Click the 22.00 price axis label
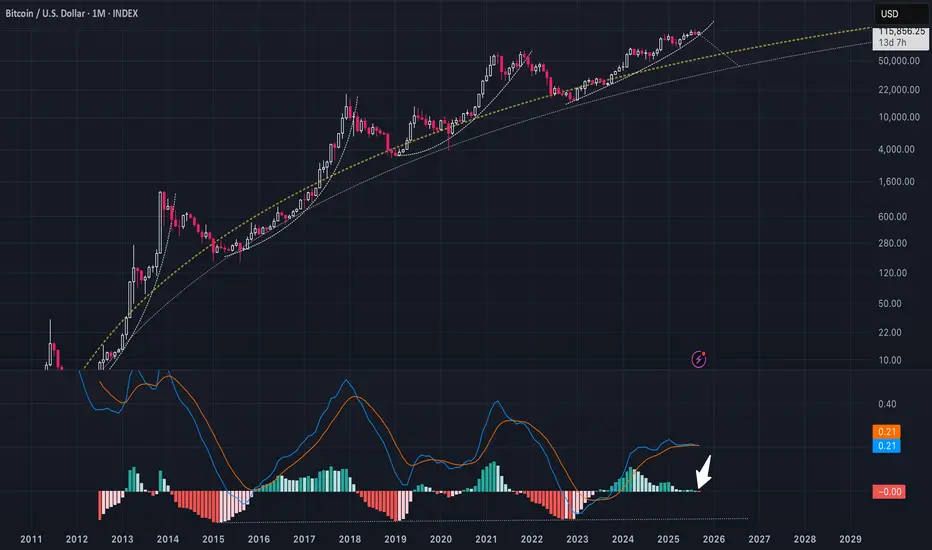Screen dimensions: 932x550 (x=890, y=332)
